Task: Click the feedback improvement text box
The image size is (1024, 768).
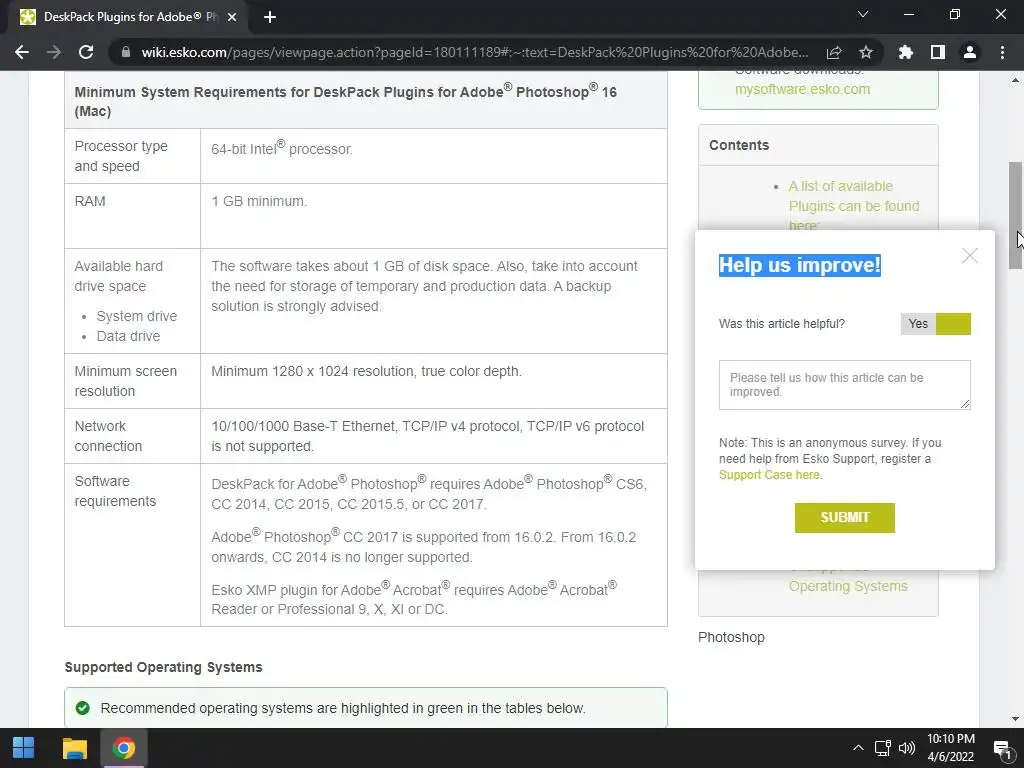Action: [844, 385]
